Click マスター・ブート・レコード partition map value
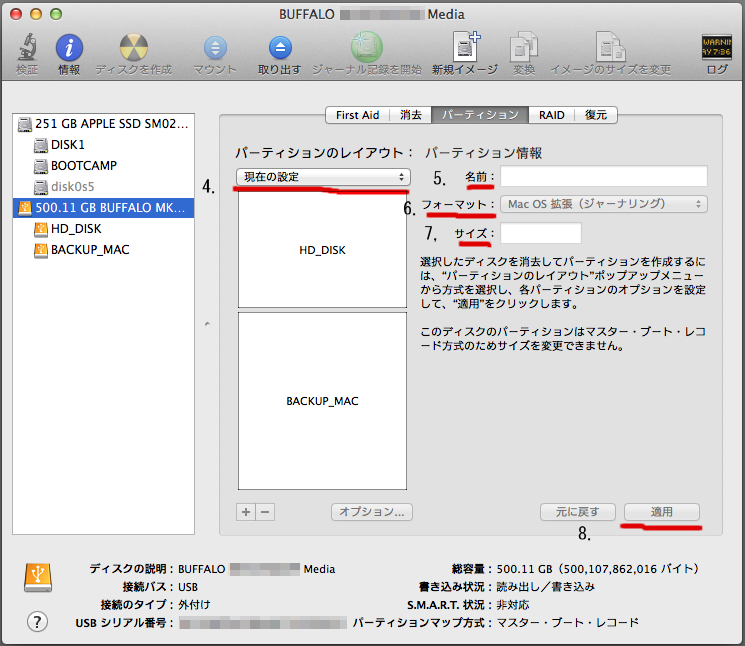This screenshot has width=745, height=646. click(567, 622)
